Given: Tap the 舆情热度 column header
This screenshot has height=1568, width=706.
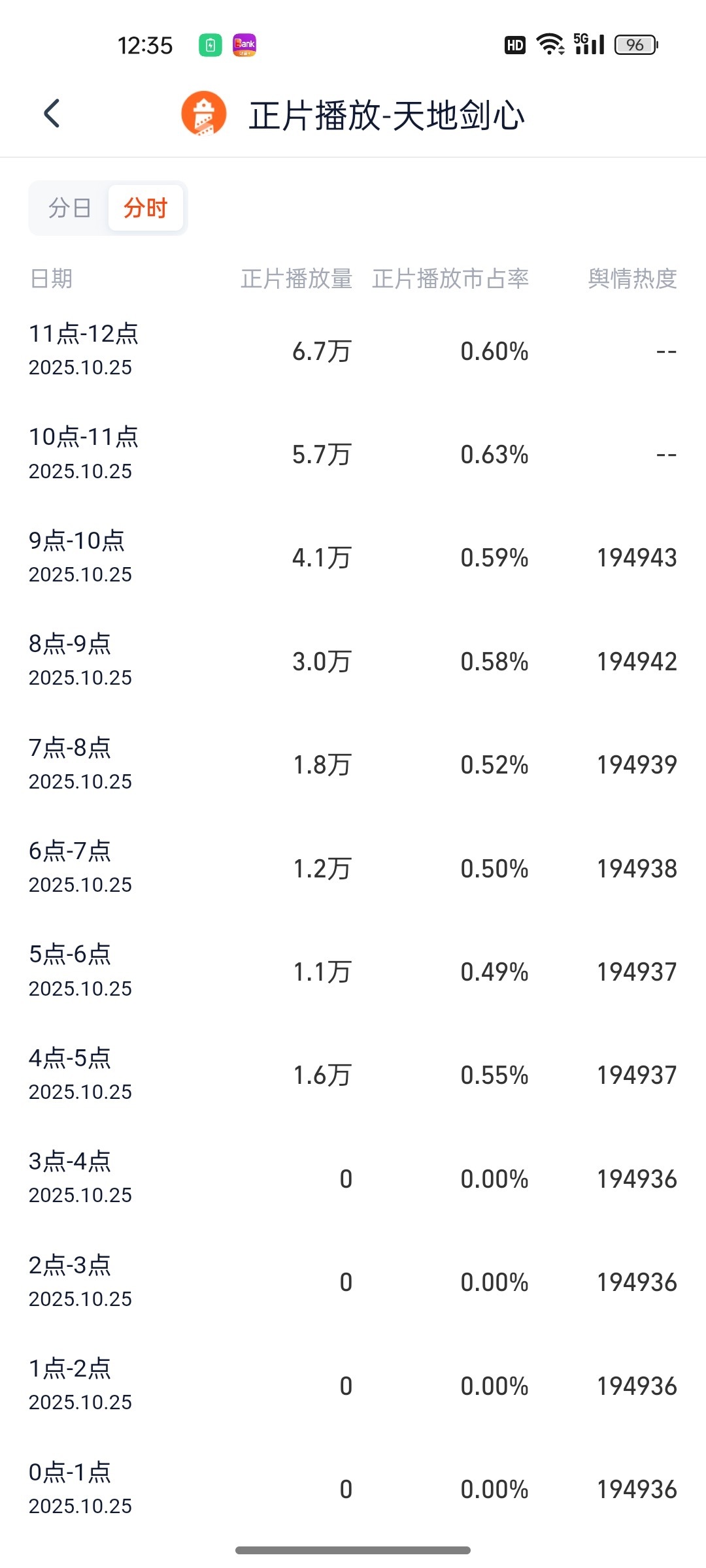Looking at the screenshot, I should [x=632, y=279].
